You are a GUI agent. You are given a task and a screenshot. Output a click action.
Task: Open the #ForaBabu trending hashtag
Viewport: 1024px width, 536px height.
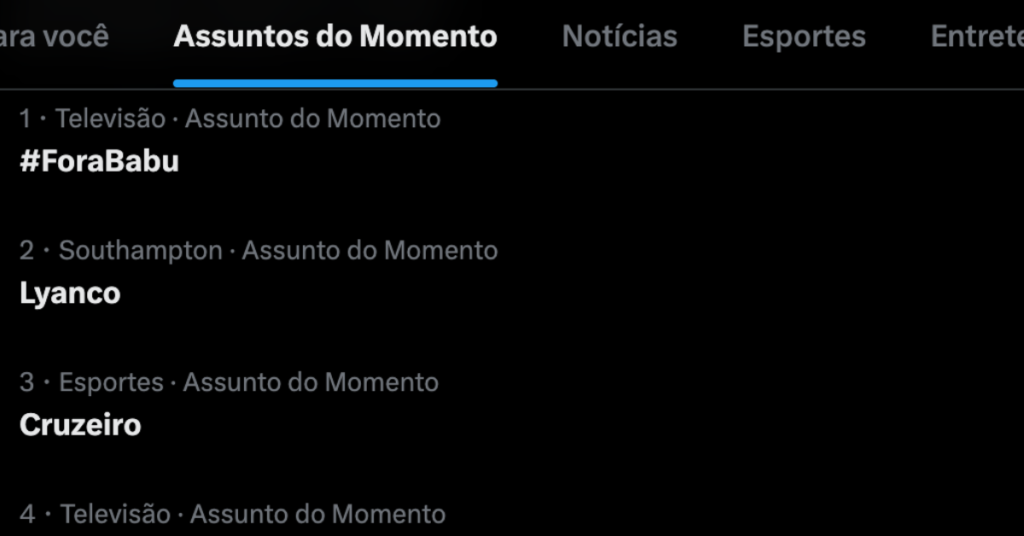pyautogui.click(x=99, y=161)
